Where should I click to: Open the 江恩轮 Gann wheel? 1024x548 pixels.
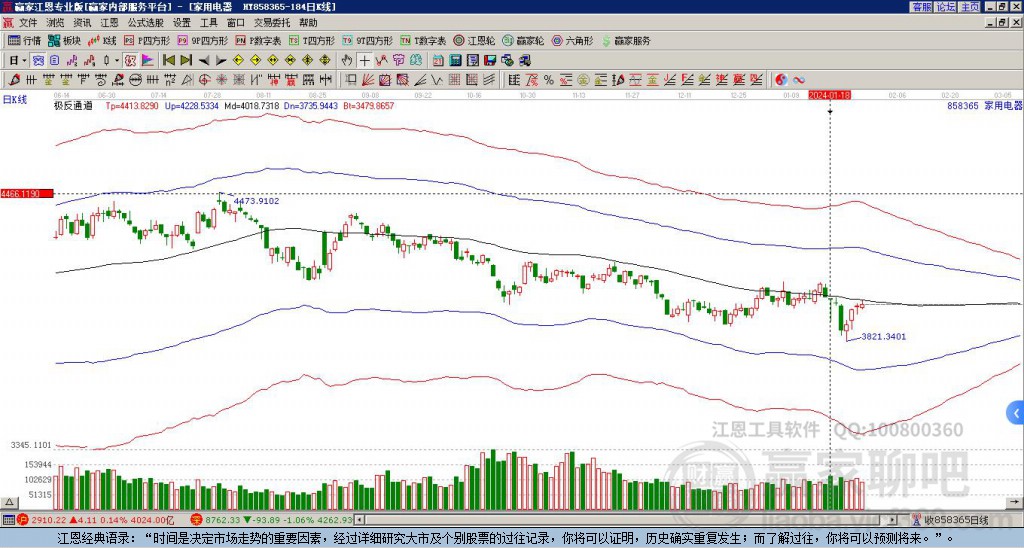474,40
